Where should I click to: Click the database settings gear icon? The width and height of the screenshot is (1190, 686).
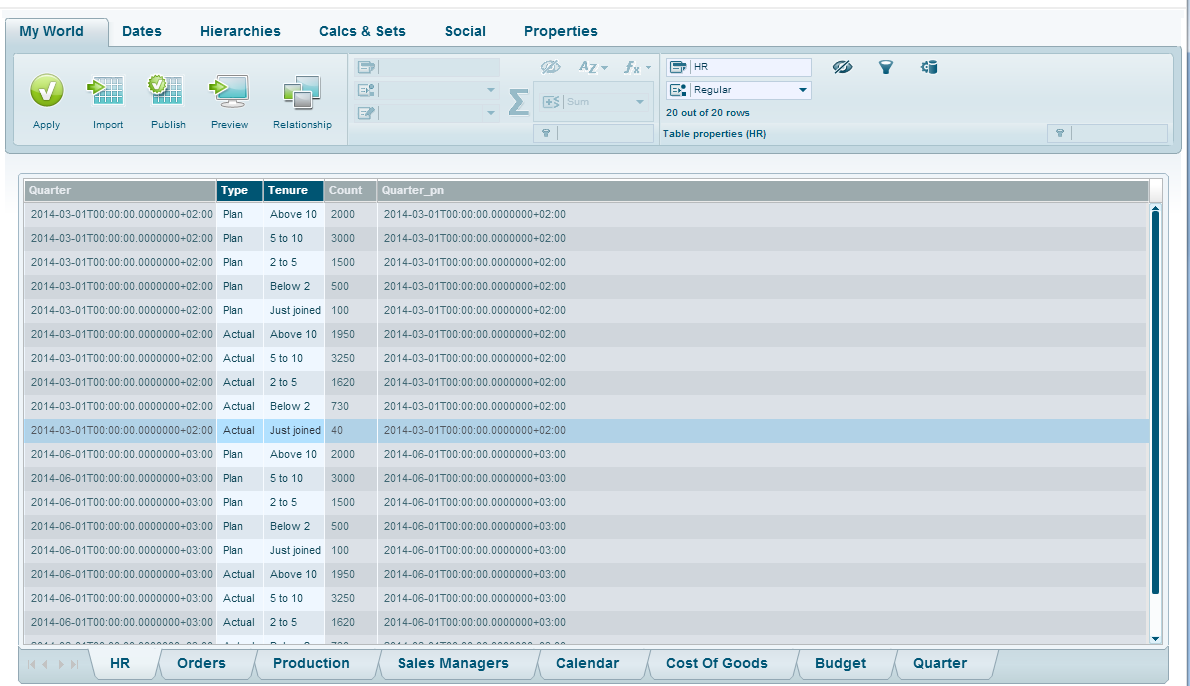click(x=929, y=67)
